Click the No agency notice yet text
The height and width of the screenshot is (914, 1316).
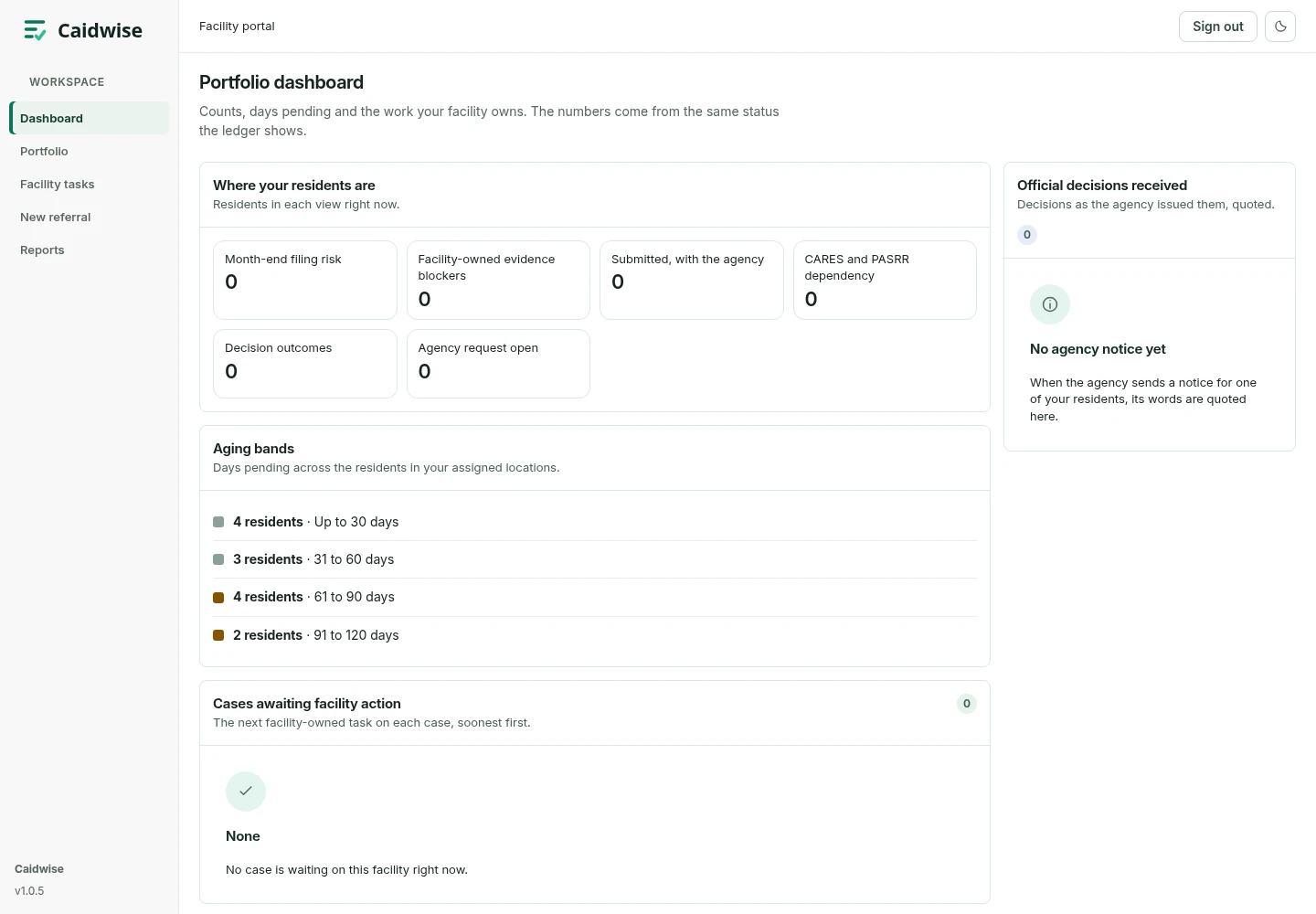1098,349
